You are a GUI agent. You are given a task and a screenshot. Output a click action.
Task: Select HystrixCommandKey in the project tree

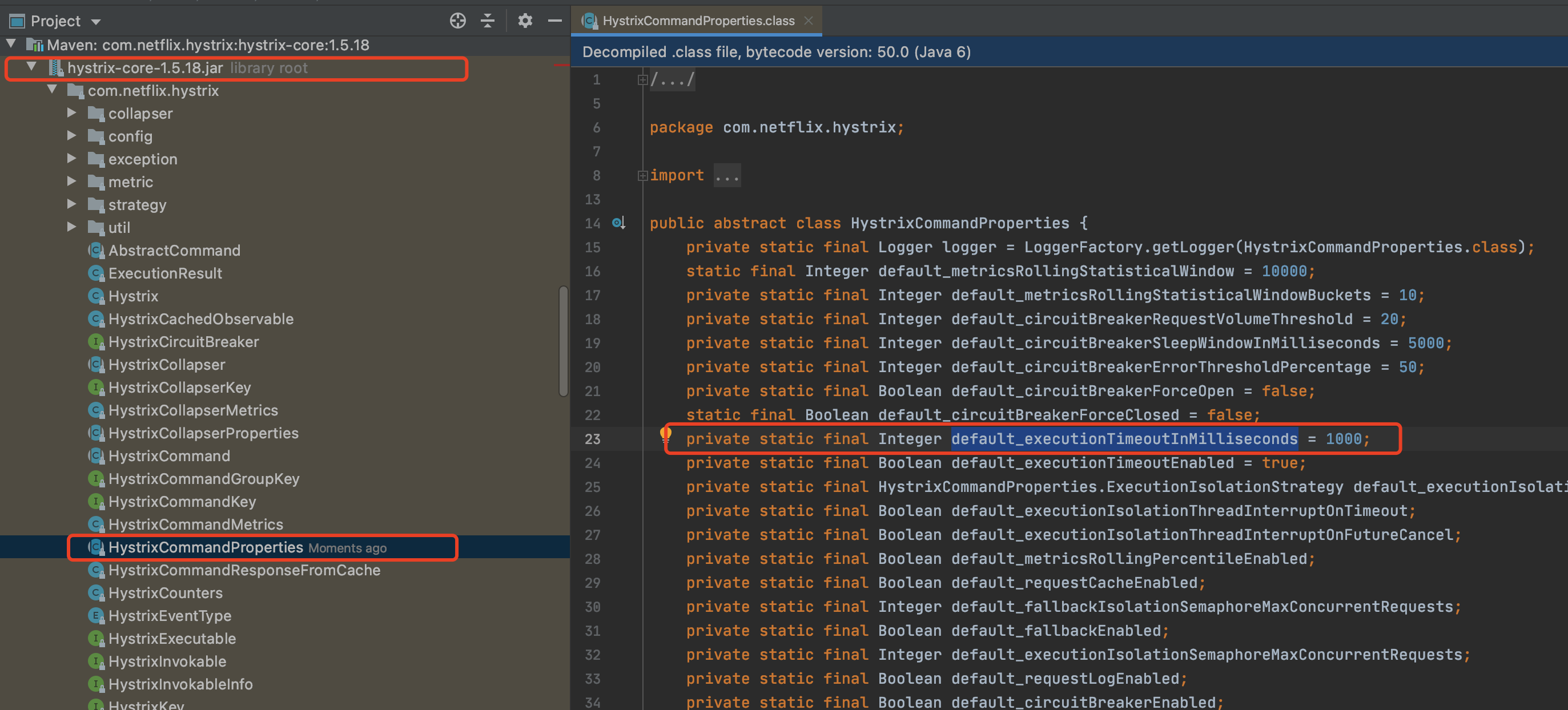click(182, 501)
